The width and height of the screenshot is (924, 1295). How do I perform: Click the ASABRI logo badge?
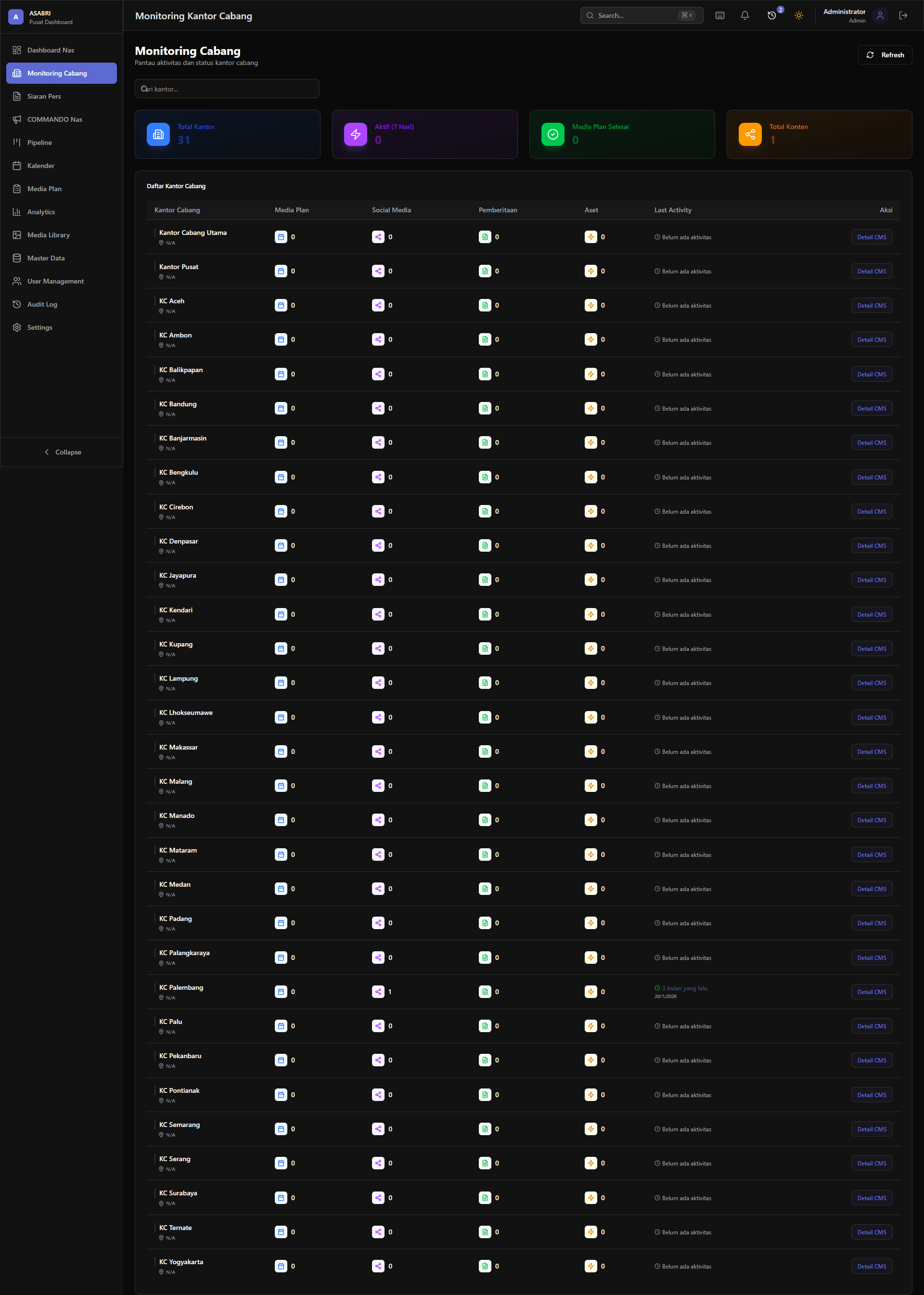16,16
